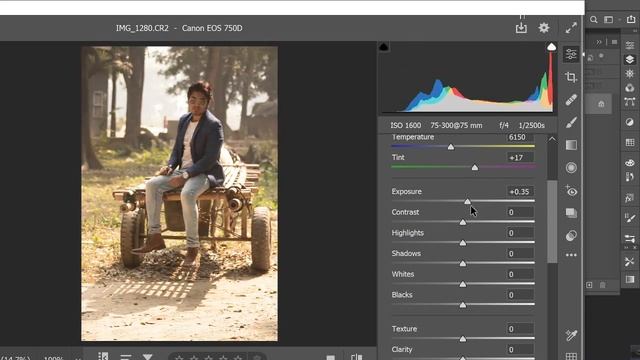This screenshot has height=360, width=640.
Task: Open Photoshop Brushes panel icon
Action: (x=629, y=218)
